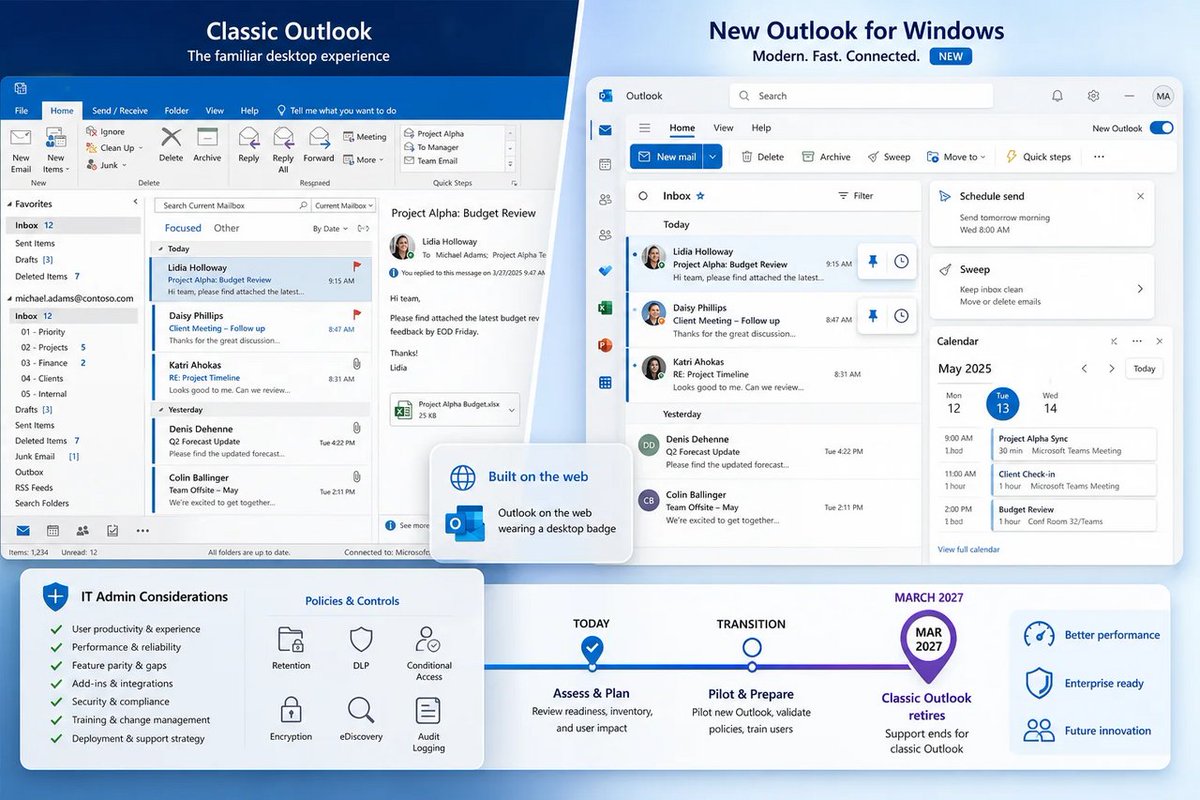The height and width of the screenshot is (800, 1200).
Task: Open the settings gear in New Outlook
Action: tap(1094, 96)
